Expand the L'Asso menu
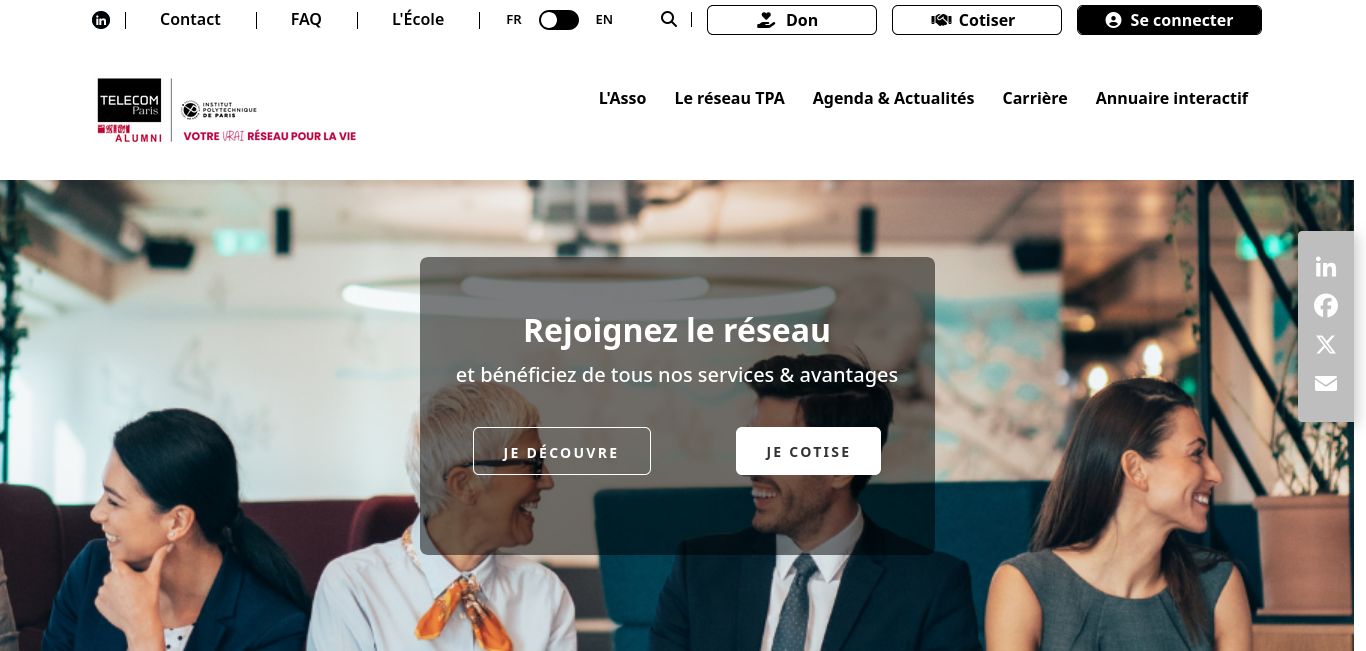 (622, 98)
